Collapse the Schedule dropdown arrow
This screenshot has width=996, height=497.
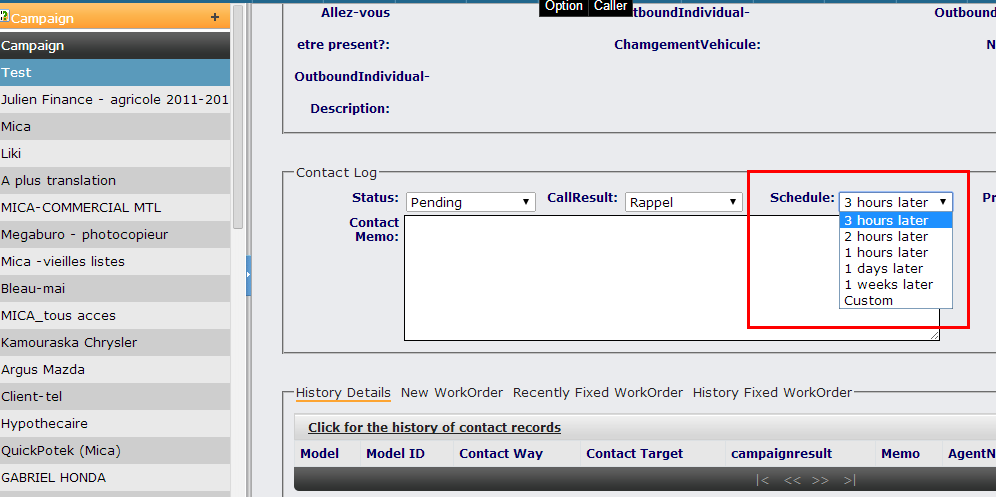click(942, 202)
